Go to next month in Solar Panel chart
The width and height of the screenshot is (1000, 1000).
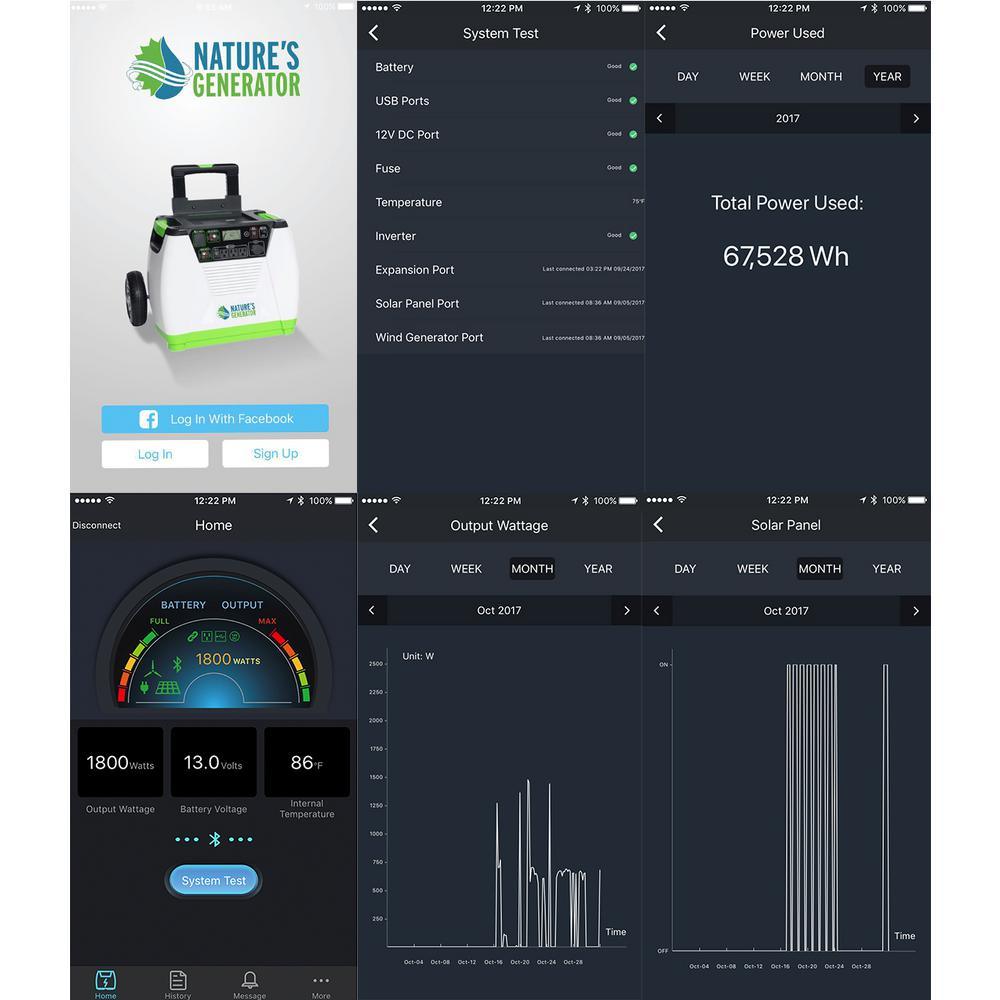tap(915, 611)
